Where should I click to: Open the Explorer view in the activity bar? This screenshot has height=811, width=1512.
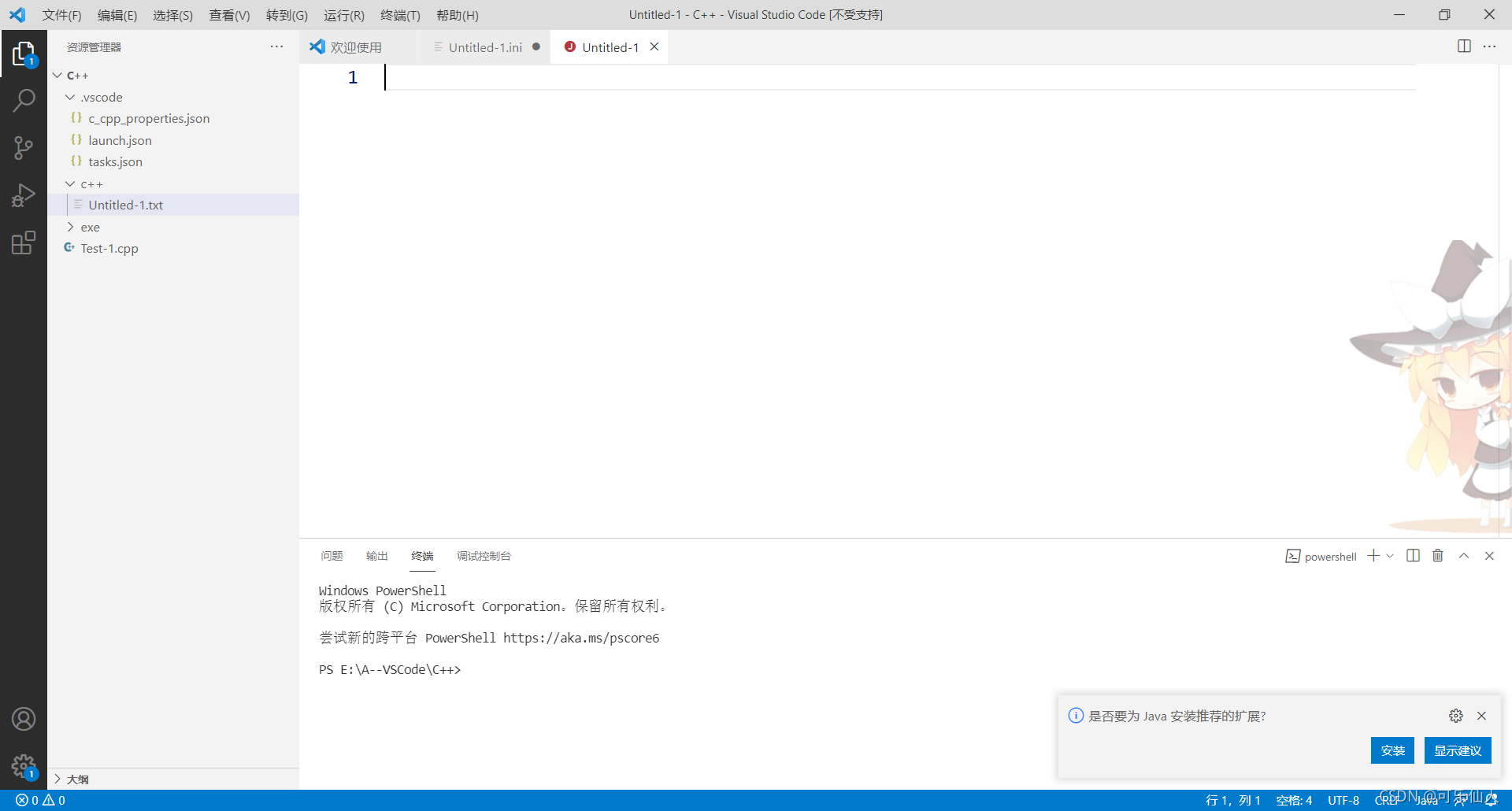24,54
